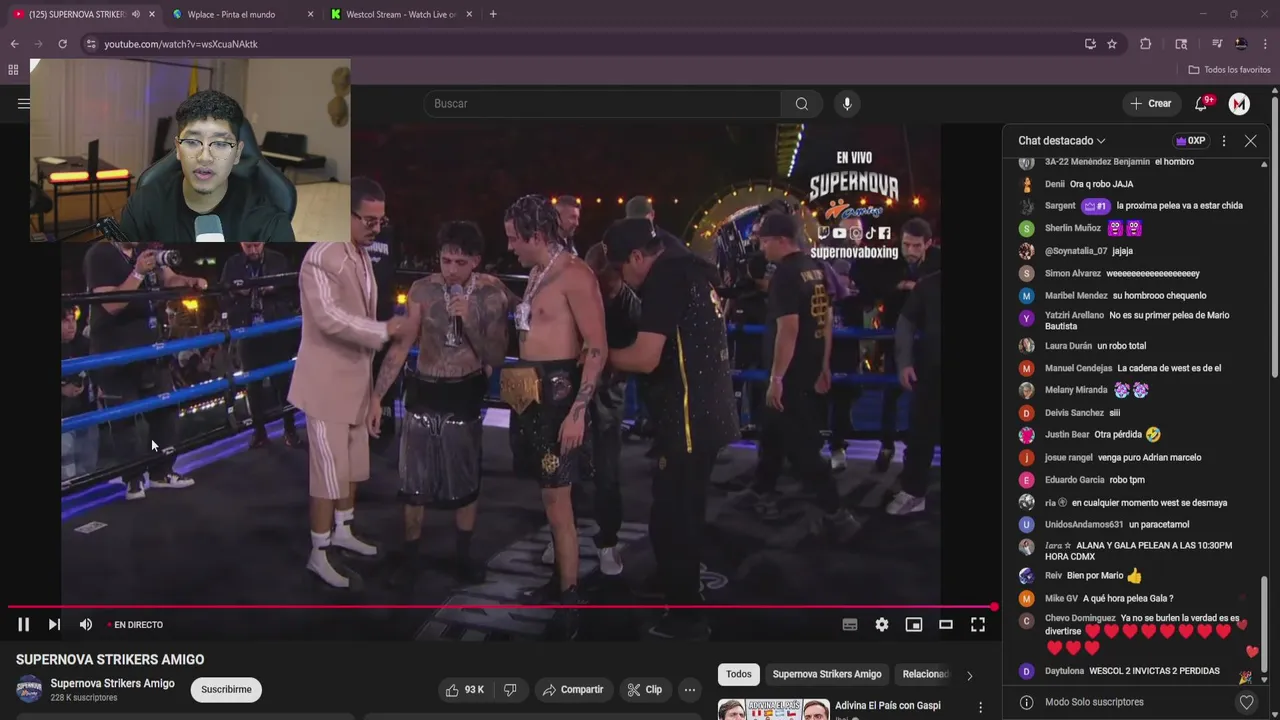Open the 0XP channel points badge

point(1190,141)
